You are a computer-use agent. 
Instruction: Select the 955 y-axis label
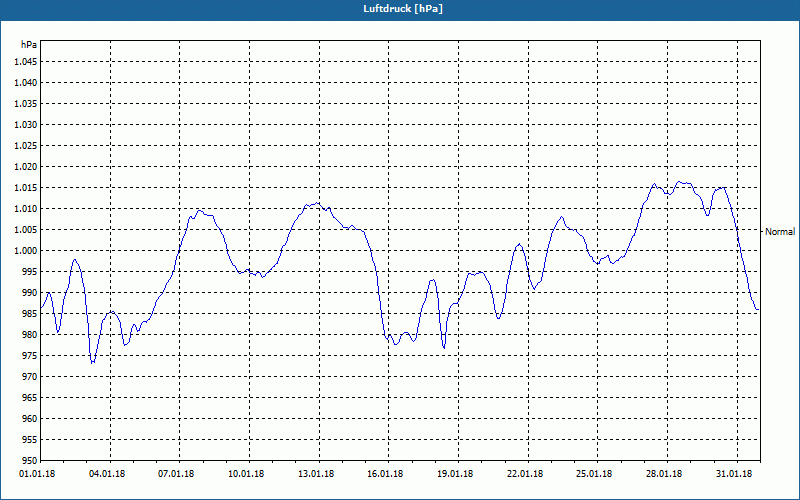pyautogui.click(x=30, y=439)
